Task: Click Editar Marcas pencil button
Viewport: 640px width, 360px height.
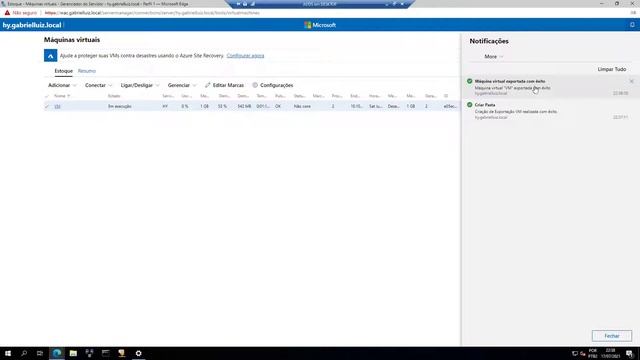Action: [224, 85]
